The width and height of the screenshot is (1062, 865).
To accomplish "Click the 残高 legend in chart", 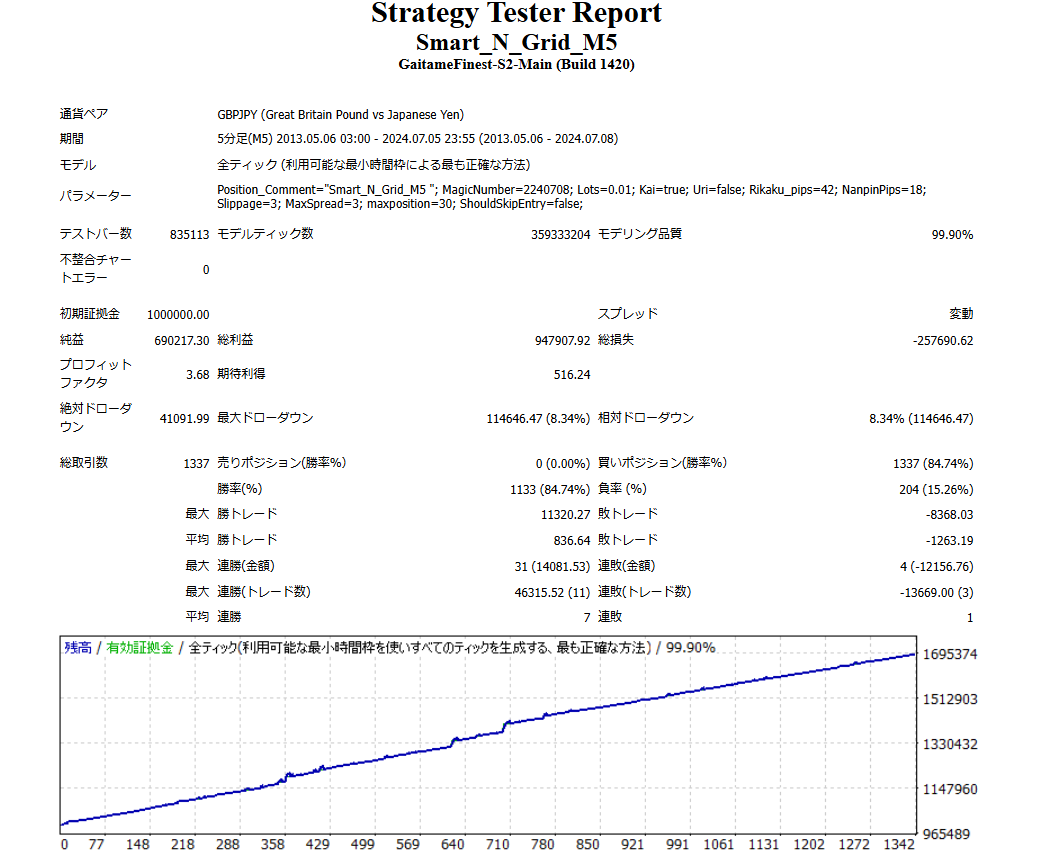I will (78, 648).
